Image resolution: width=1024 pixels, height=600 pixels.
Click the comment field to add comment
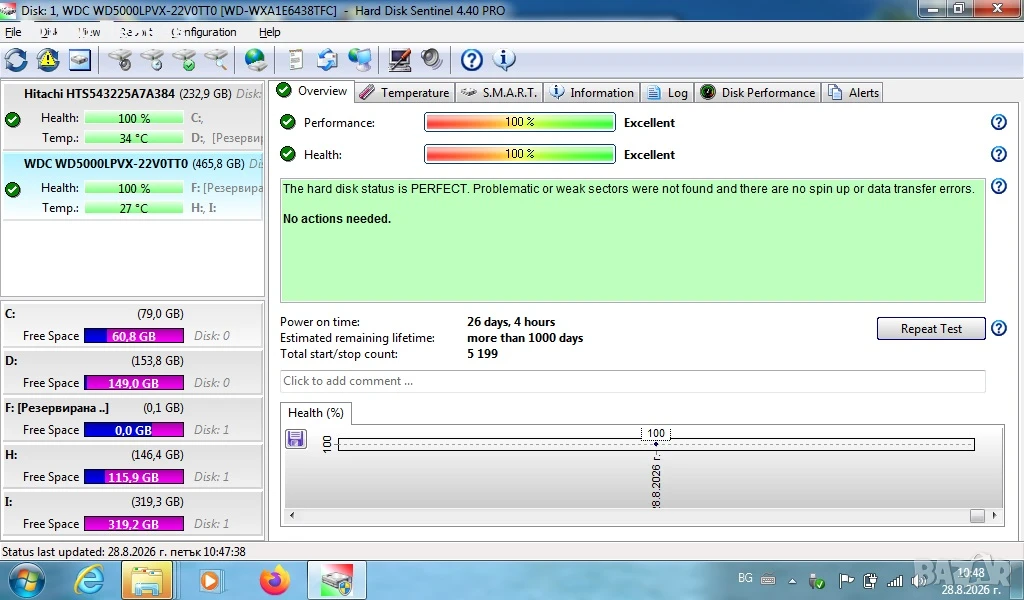click(x=632, y=381)
